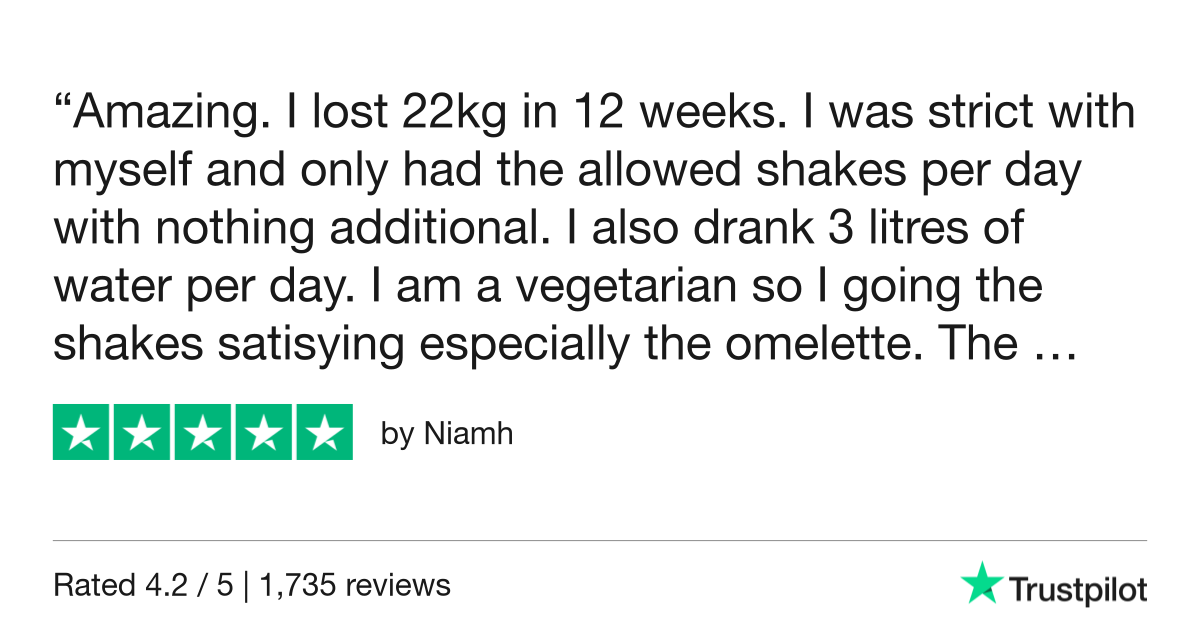Select the third green rating star

(202, 432)
